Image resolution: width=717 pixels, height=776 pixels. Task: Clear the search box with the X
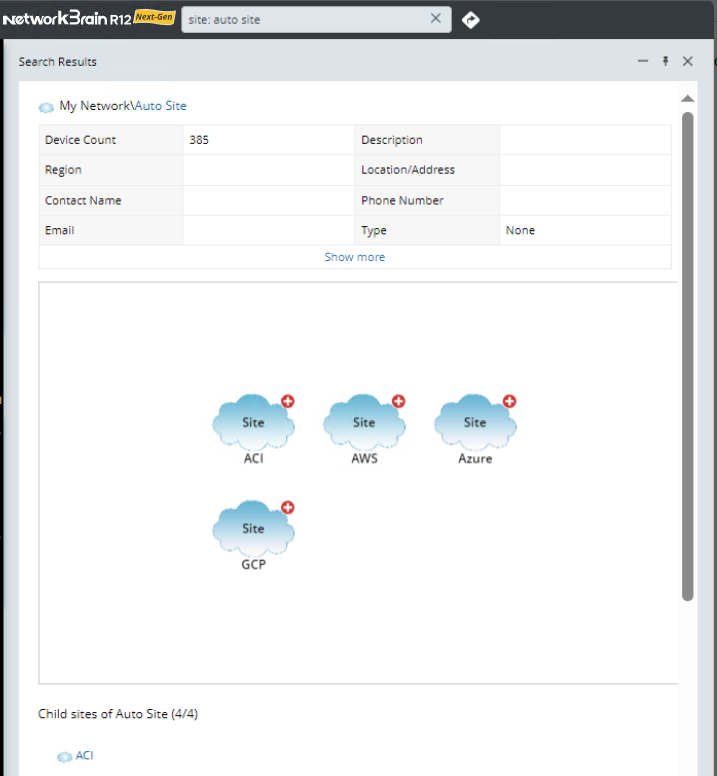click(435, 19)
